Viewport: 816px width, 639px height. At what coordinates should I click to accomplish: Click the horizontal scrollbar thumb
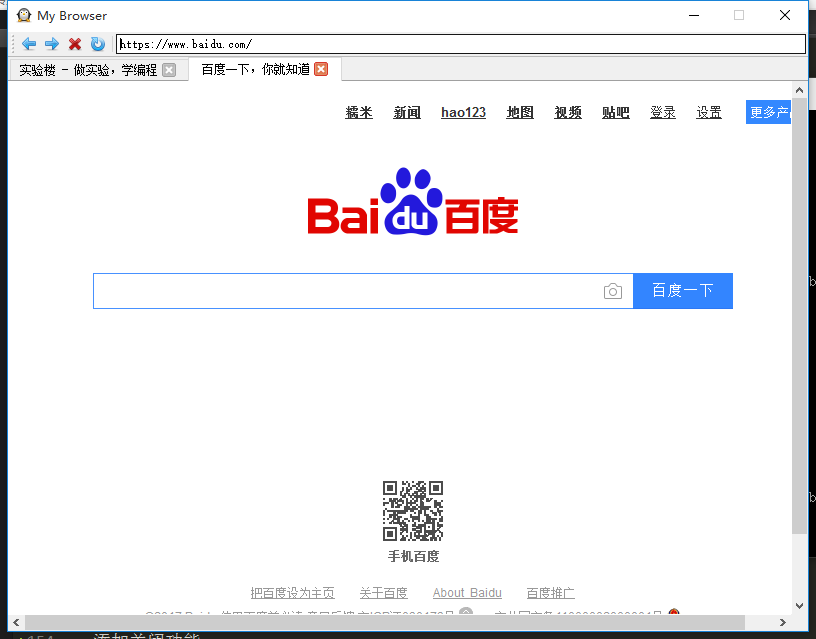point(385,622)
